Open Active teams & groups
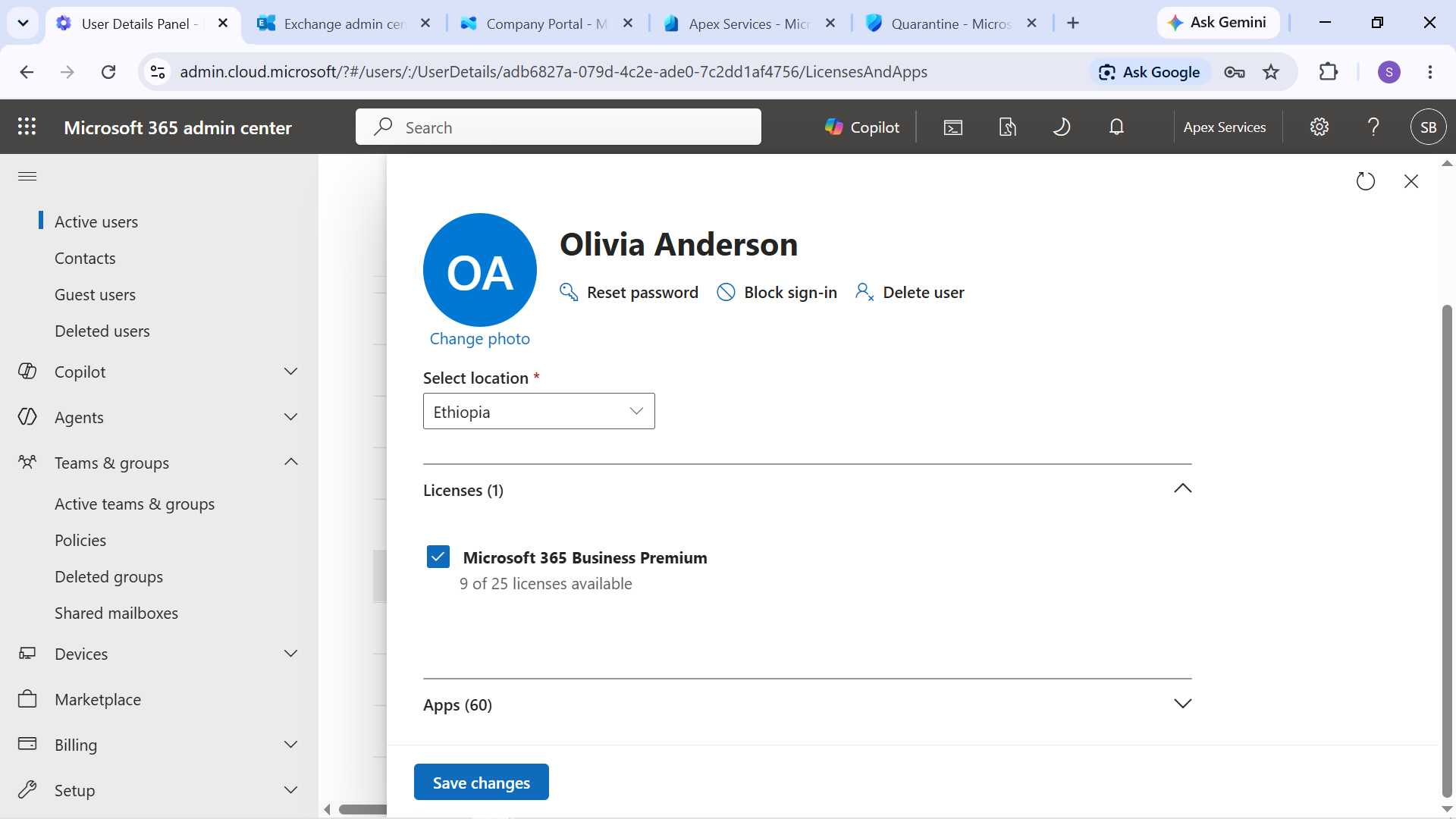Image resolution: width=1456 pixels, height=819 pixels. point(134,504)
